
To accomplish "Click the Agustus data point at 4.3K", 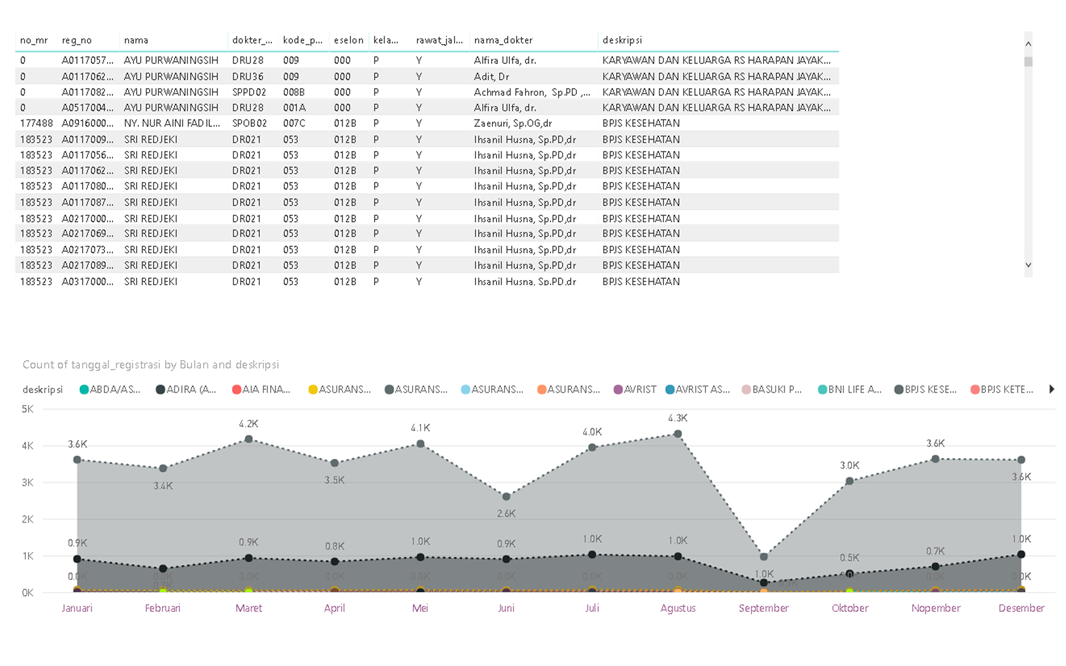I will [x=678, y=434].
